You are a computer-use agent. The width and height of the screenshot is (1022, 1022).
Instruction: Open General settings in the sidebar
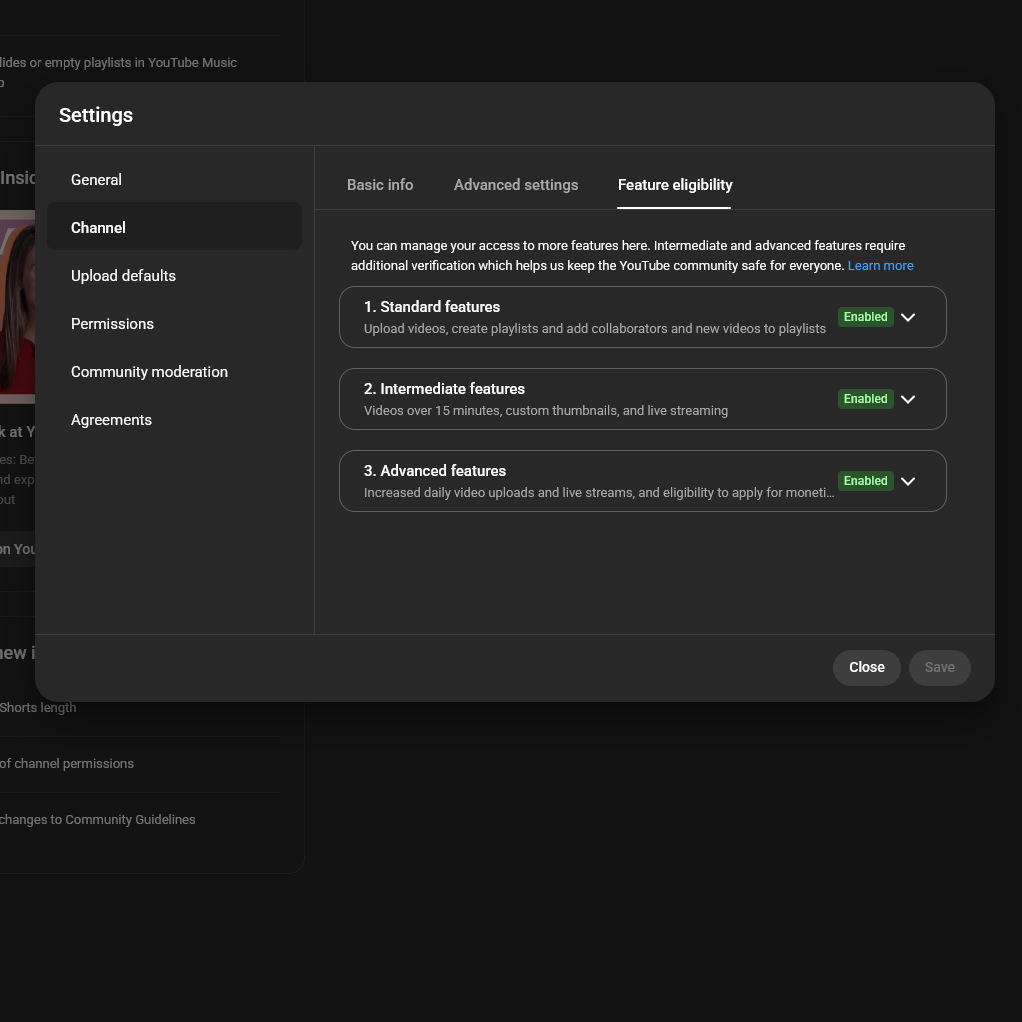click(96, 180)
